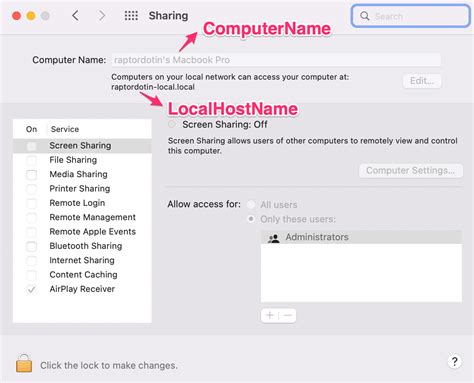Image resolution: width=474 pixels, height=383 pixels.
Task: Click the On column header
Action: [x=32, y=129]
